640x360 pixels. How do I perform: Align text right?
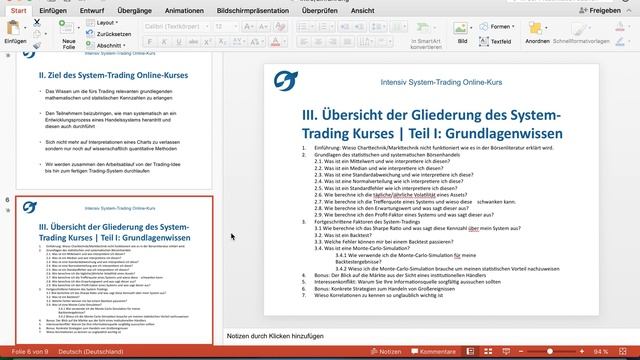(x=333, y=42)
